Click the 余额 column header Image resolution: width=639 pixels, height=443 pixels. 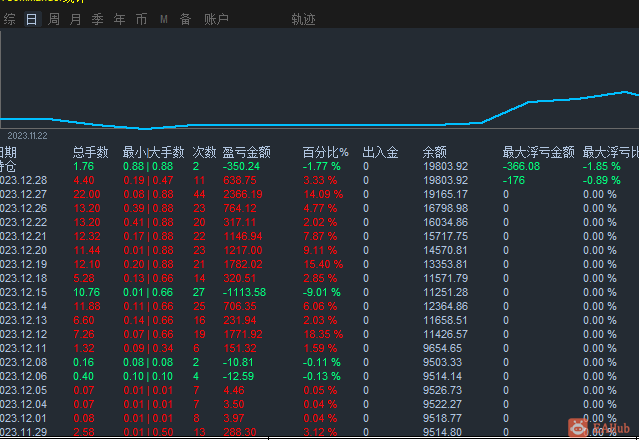435,152
